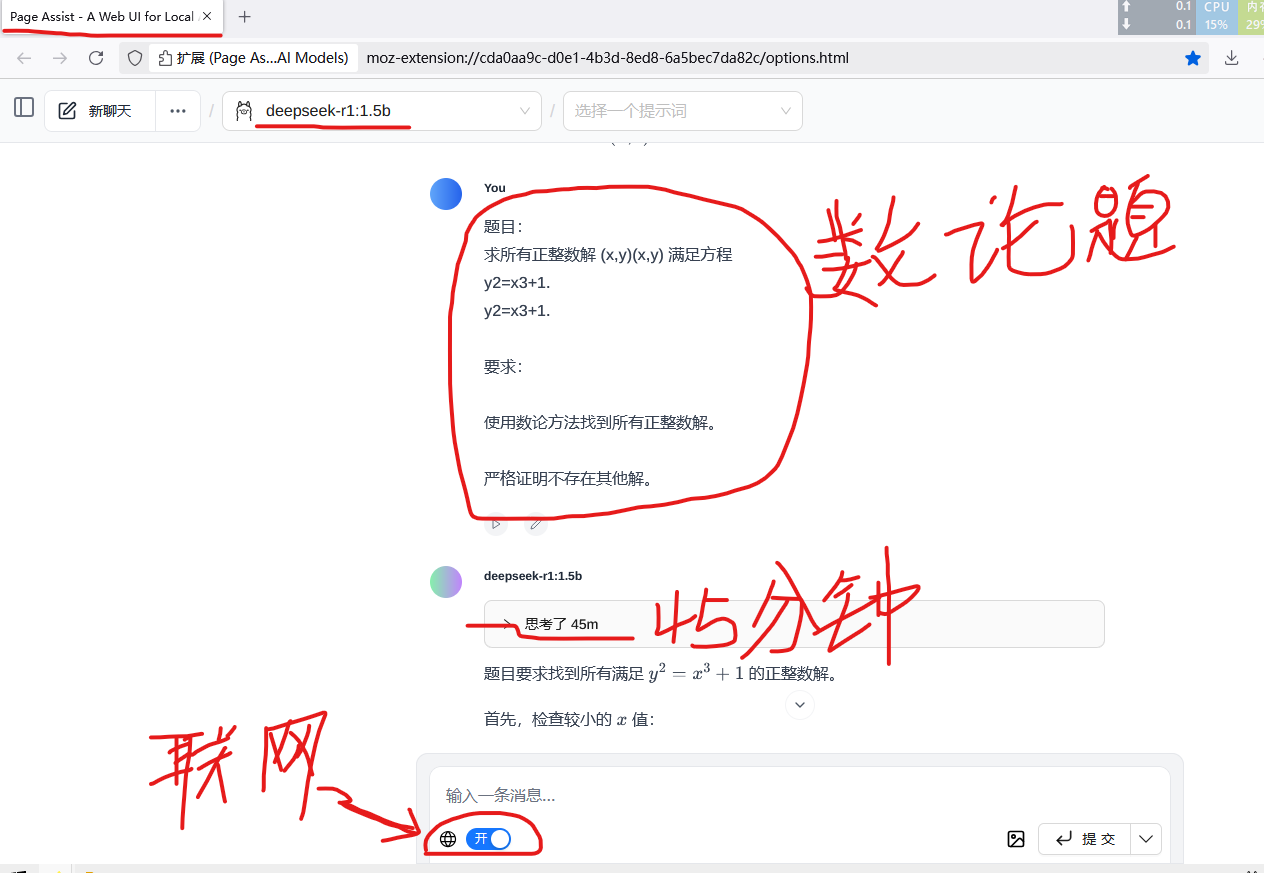Click the shield tracking protection icon

135,58
